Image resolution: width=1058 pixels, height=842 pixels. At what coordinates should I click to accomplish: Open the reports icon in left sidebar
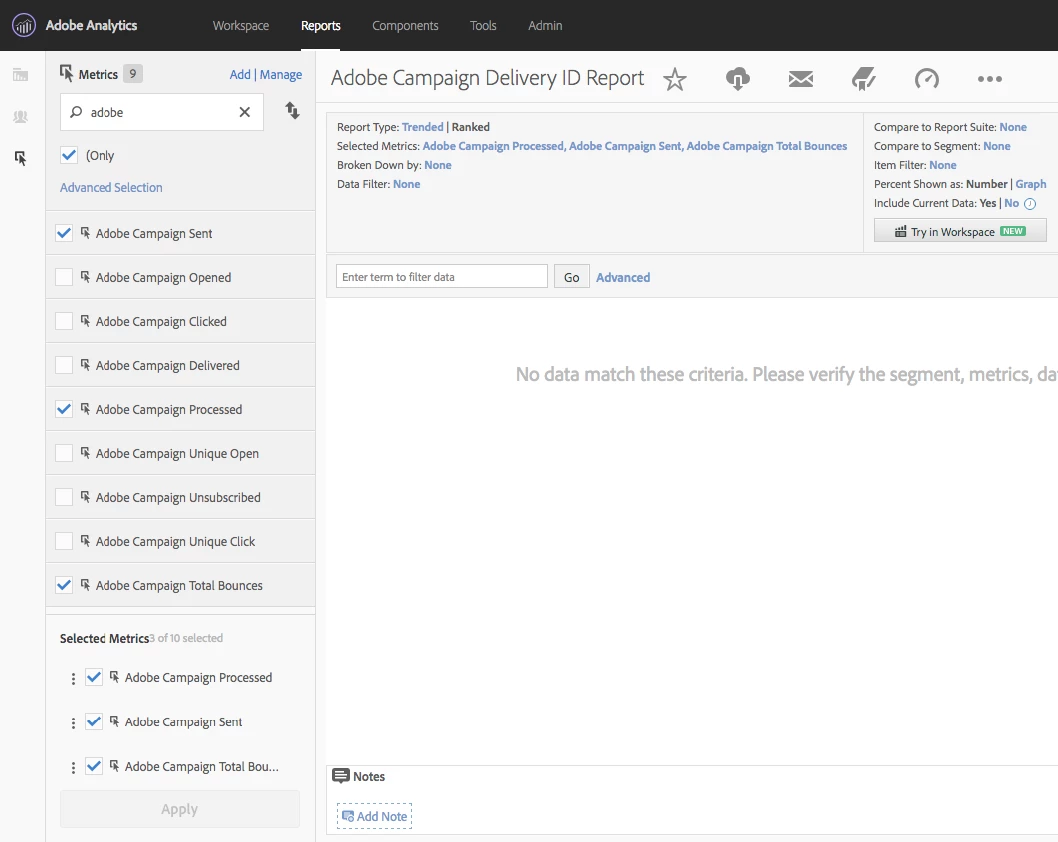pos(21,74)
